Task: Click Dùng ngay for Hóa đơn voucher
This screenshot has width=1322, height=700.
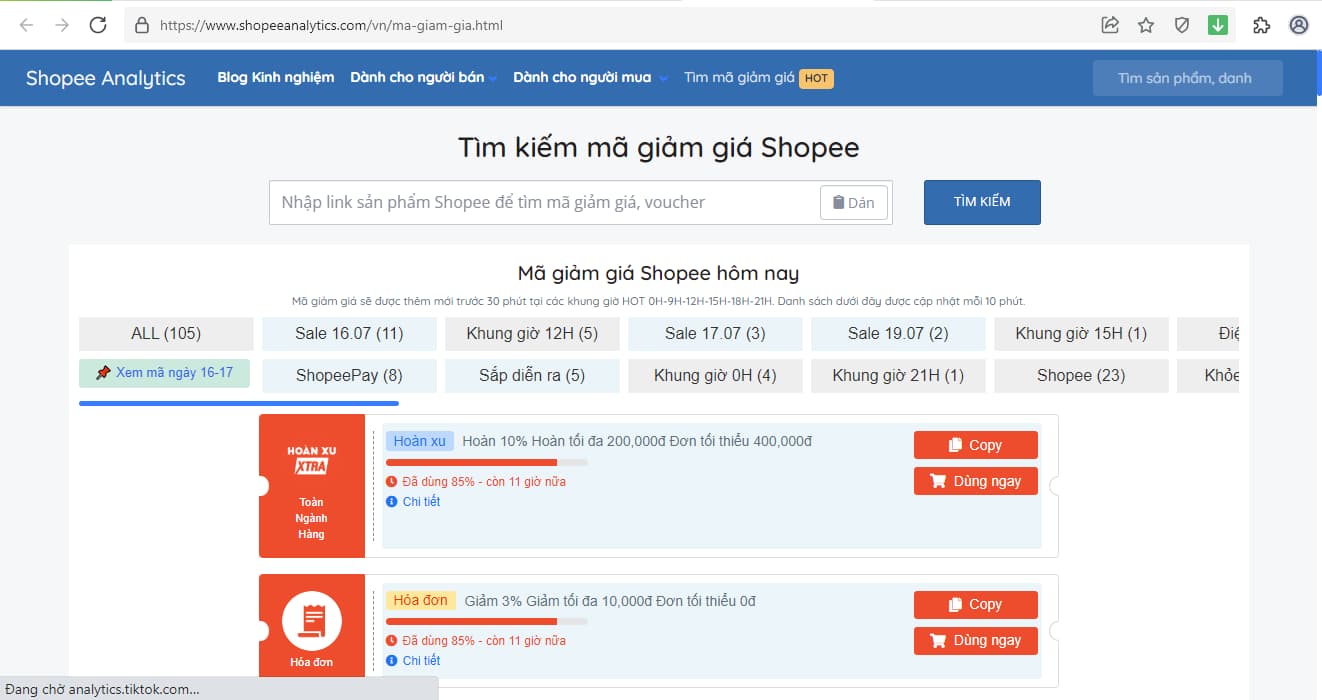Action: (x=975, y=641)
